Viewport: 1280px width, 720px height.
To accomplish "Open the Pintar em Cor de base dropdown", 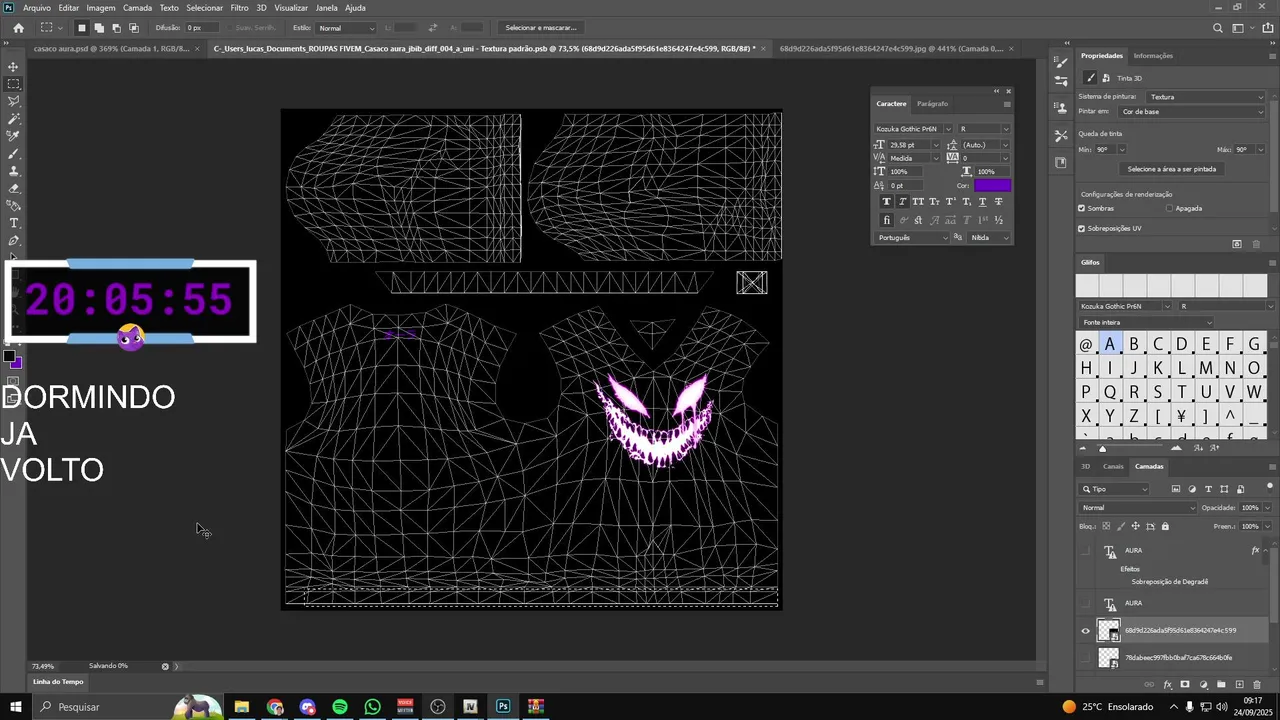I will click(1192, 112).
